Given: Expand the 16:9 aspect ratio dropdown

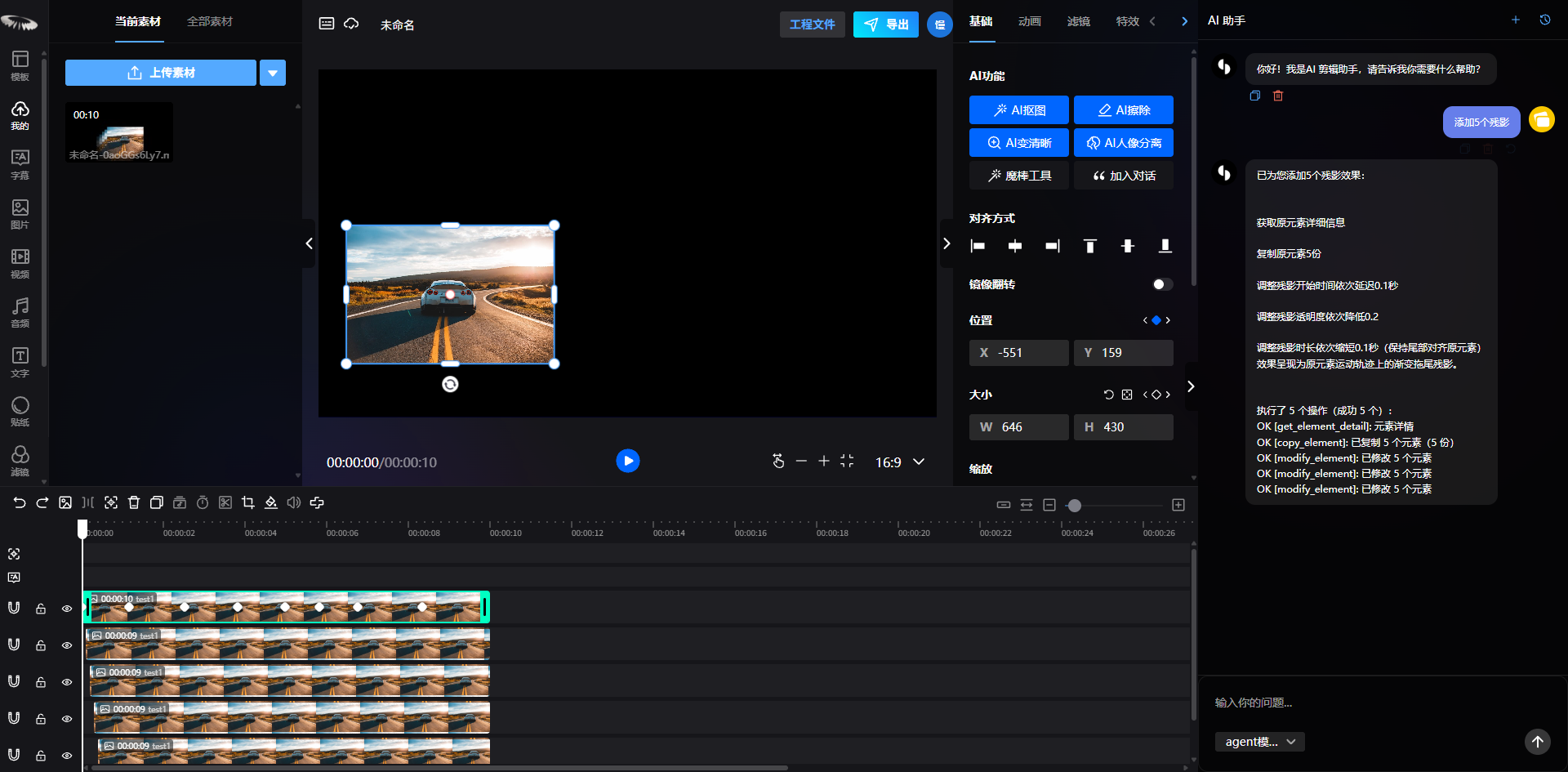Looking at the screenshot, I should point(919,462).
